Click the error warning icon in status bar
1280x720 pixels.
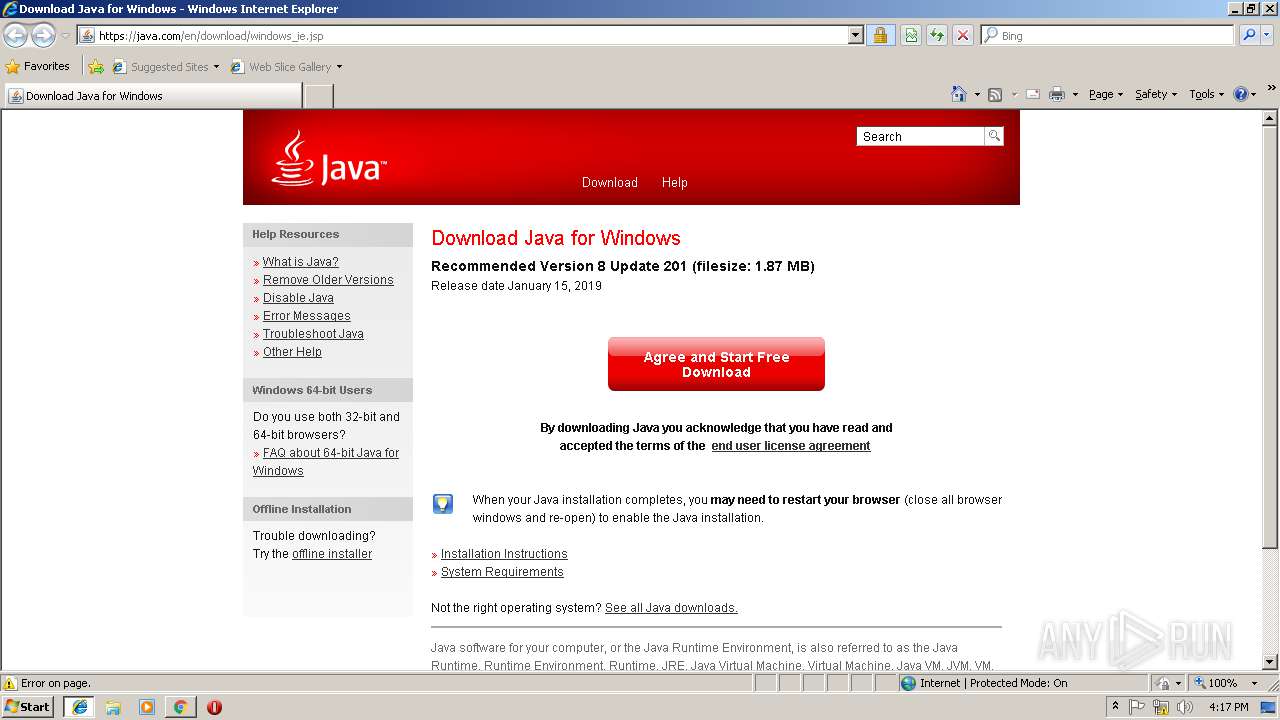pos(10,683)
